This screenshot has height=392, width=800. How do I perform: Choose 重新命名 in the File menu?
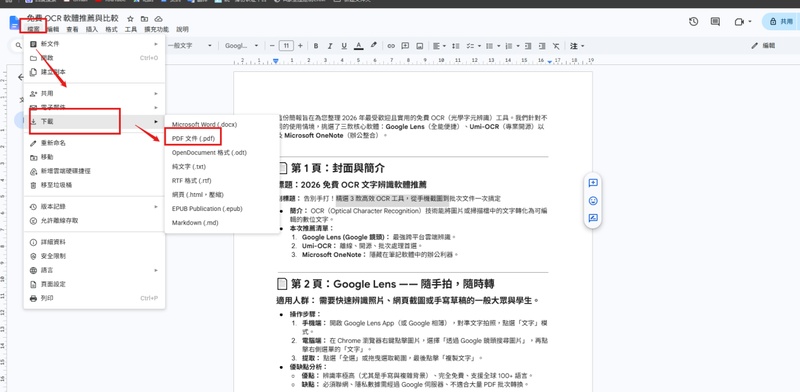(94, 143)
